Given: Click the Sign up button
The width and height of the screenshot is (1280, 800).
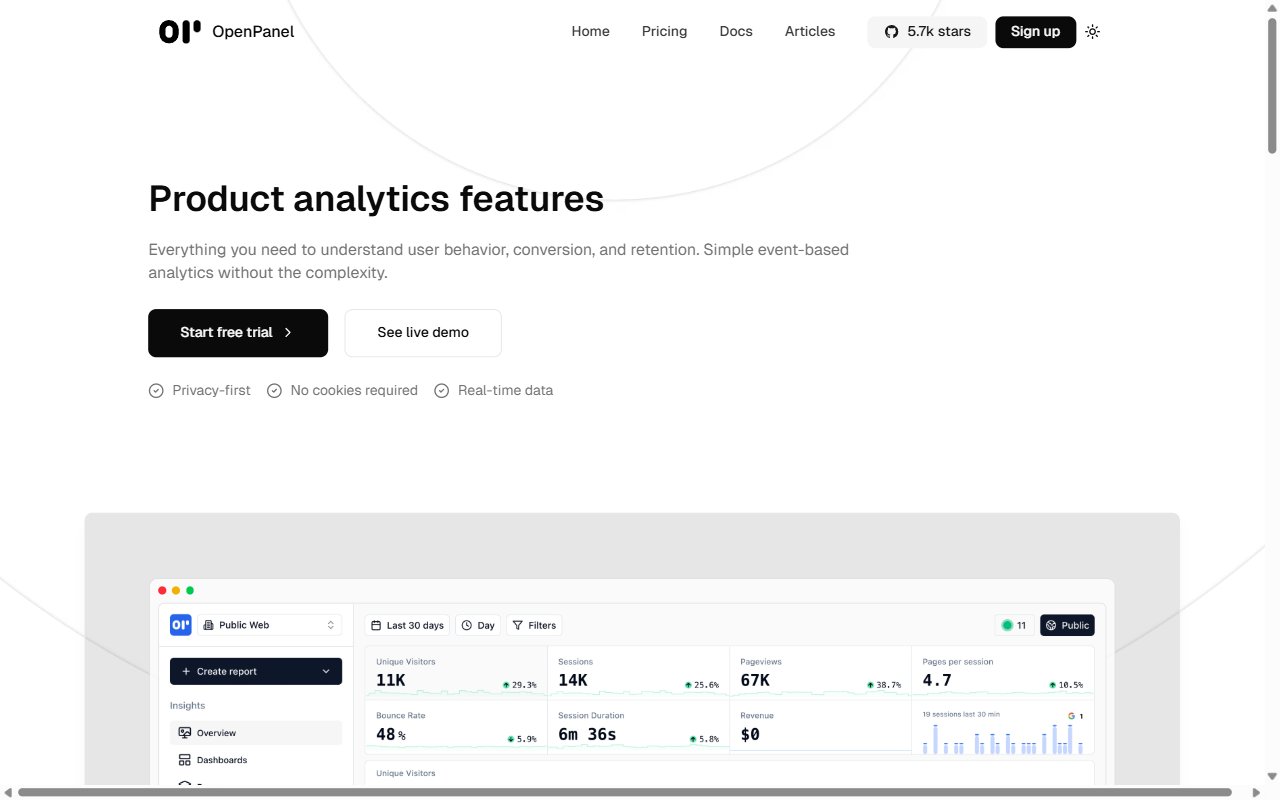Looking at the screenshot, I should click(1035, 32).
